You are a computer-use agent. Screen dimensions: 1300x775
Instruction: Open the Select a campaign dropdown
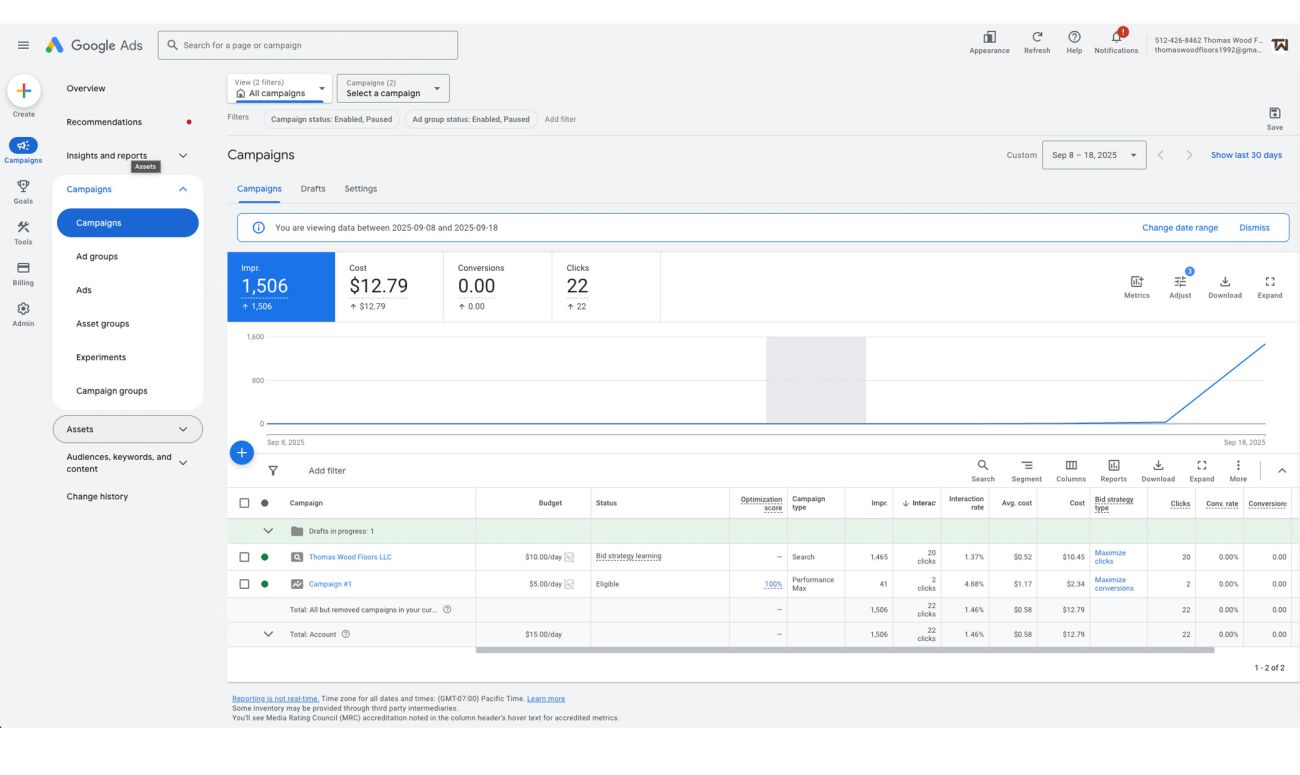tap(393, 88)
